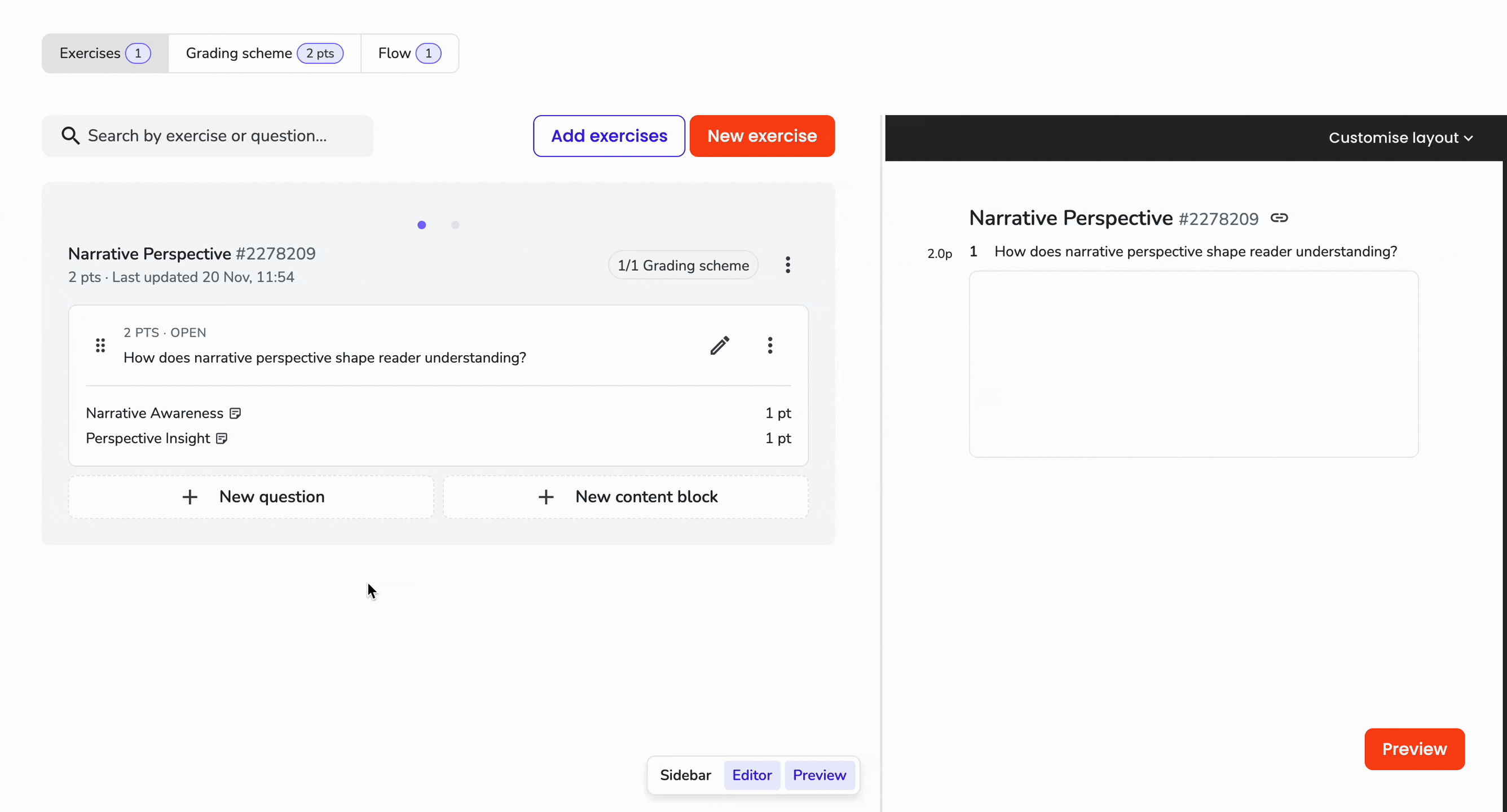The height and width of the screenshot is (812, 1507).
Task: Add a New content block
Action: tap(625, 497)
